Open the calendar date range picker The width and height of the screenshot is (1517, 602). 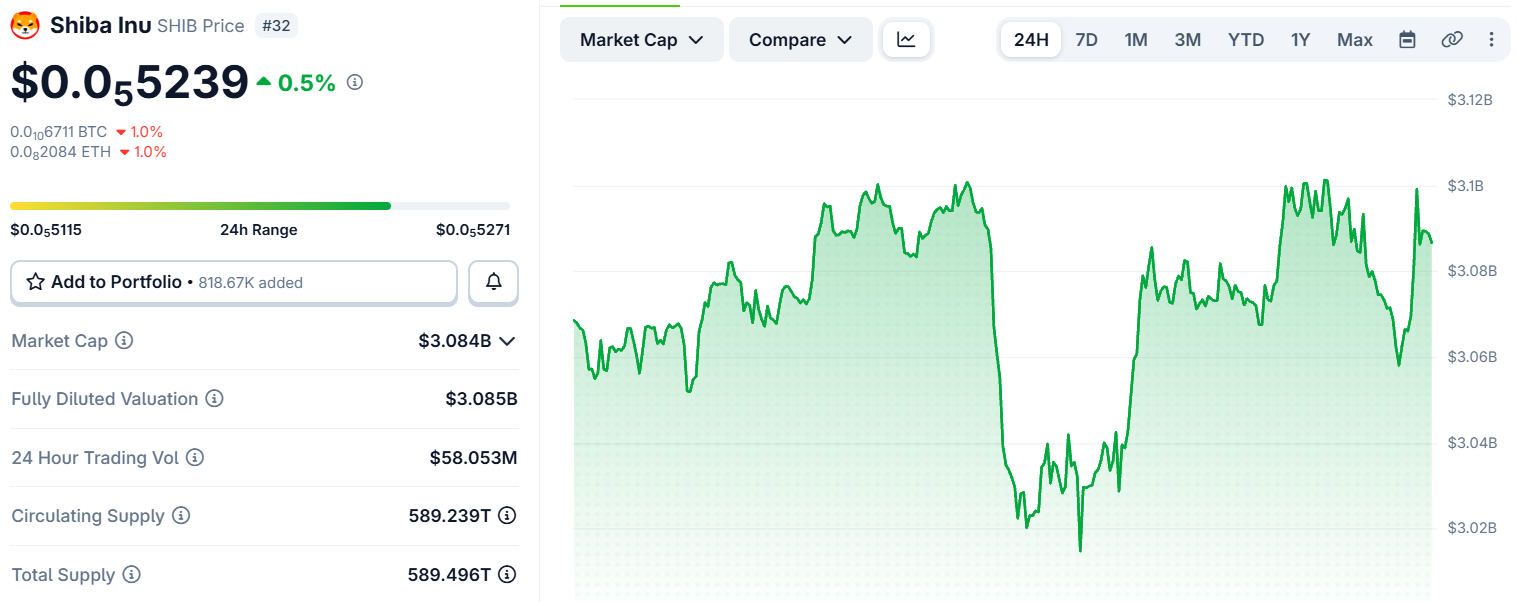(x=1407, y=40)
